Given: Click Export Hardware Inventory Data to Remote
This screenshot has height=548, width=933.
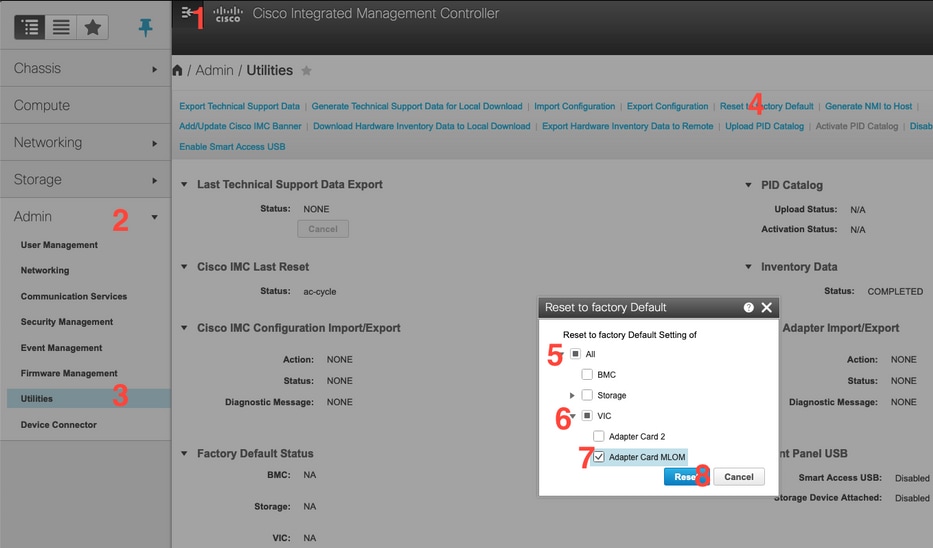Looking at the screenshot, I should pos(627,126).
